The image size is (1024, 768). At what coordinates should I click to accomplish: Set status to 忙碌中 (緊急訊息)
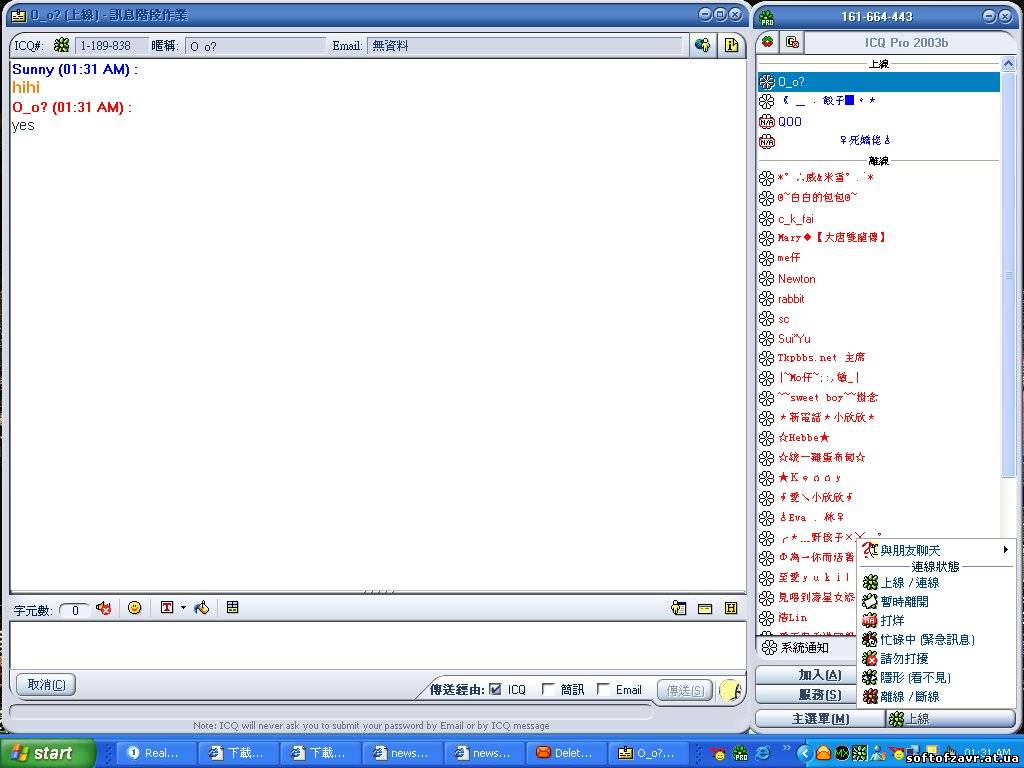point(936,639)
